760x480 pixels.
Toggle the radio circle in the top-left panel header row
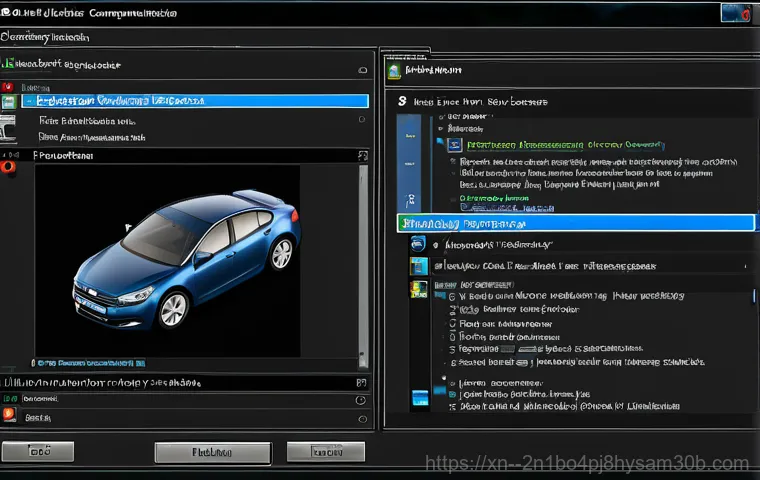(361, 70)
